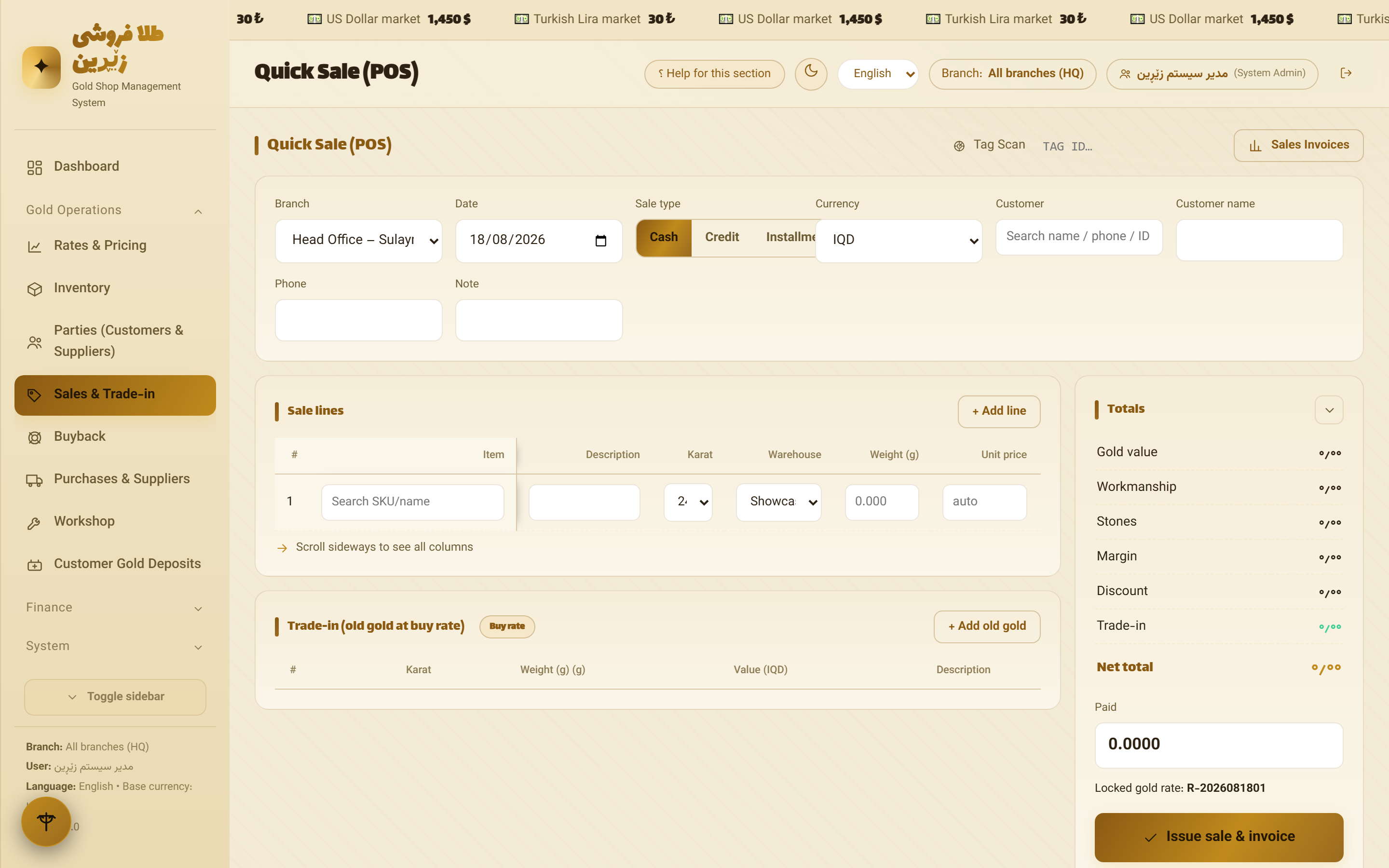Click Add old gold button
Viewport: 1389px width, 868px height.
[x=987, y=627]
